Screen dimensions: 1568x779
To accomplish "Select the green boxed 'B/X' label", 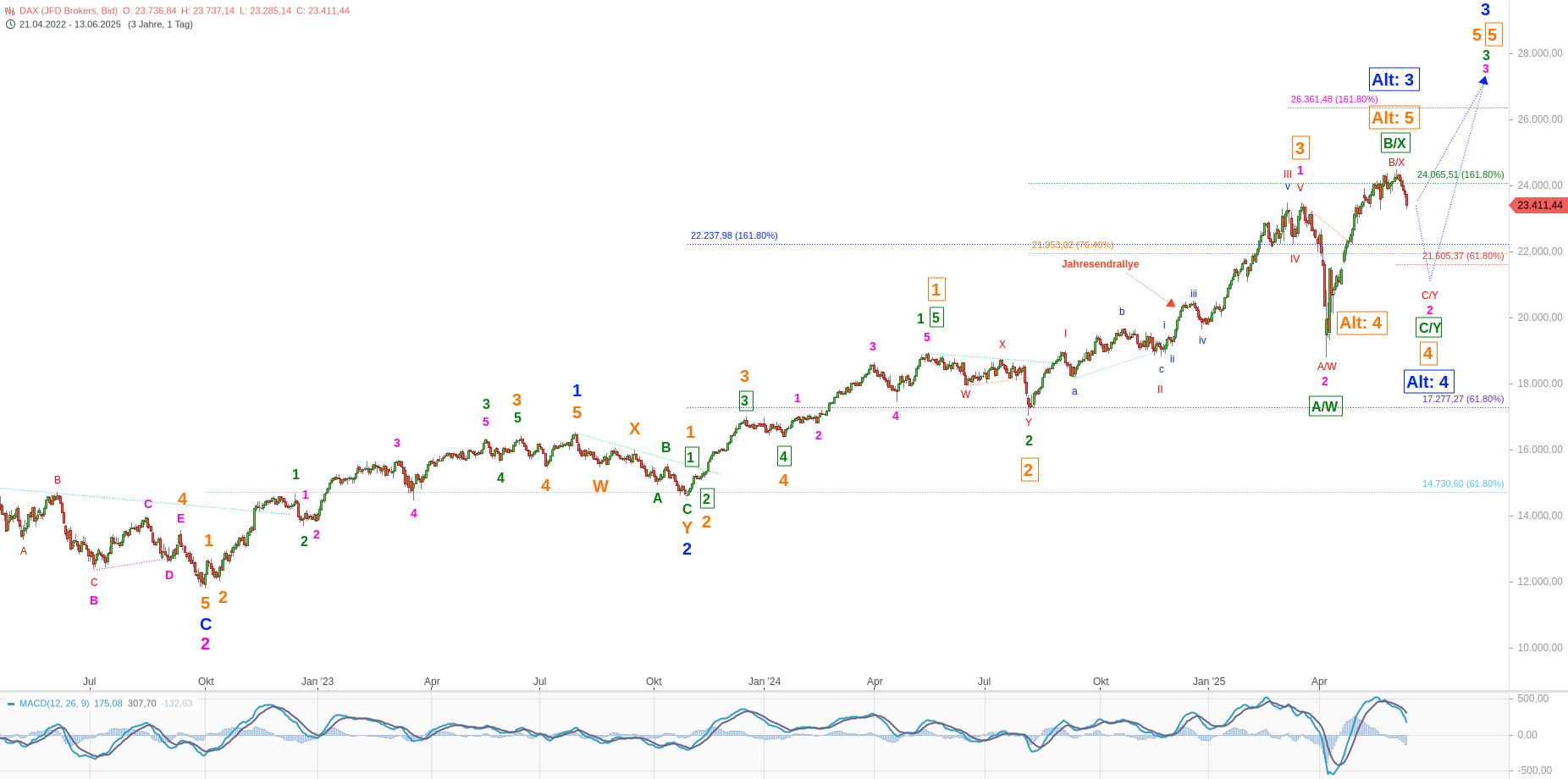I will (x=1394, y=143).
